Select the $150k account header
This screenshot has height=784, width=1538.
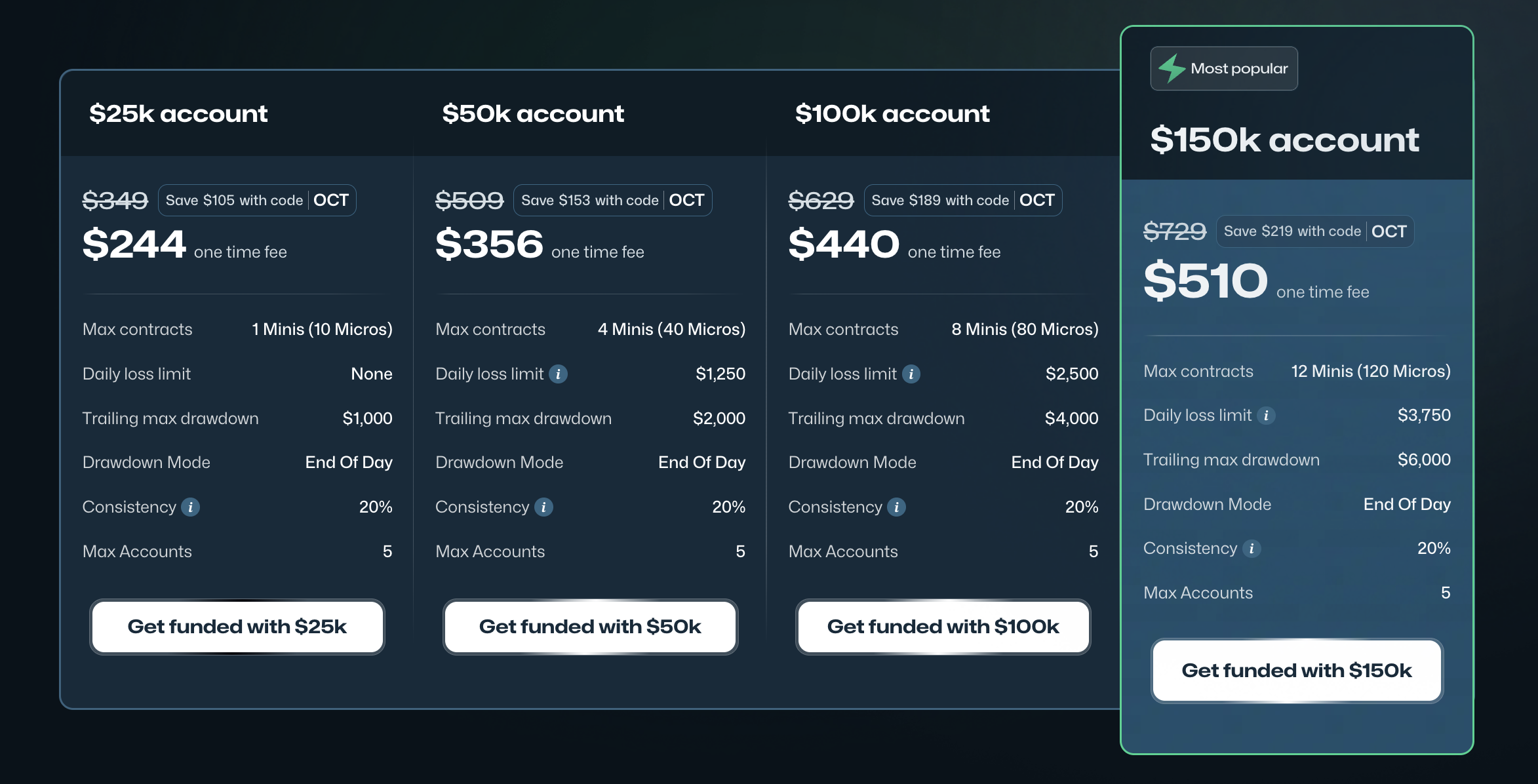pos(1285,140)
